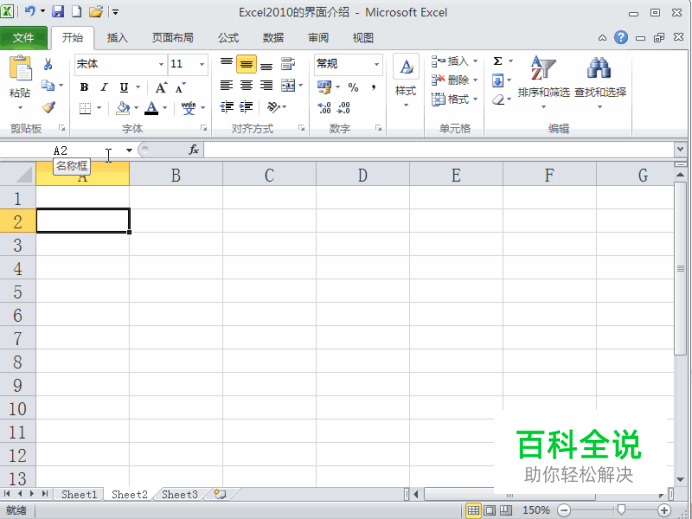The image size is (692, 519).
Task: Apply comma style
Action: tap(373, 87)
